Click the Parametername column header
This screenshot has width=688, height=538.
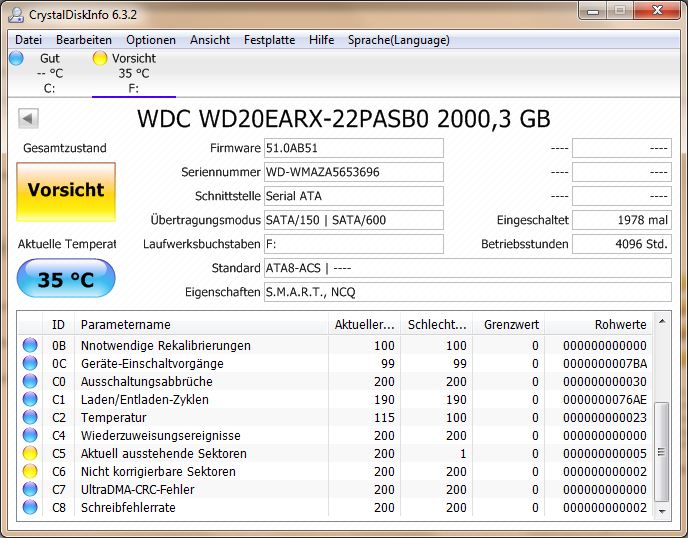click(x=201, y=324)
